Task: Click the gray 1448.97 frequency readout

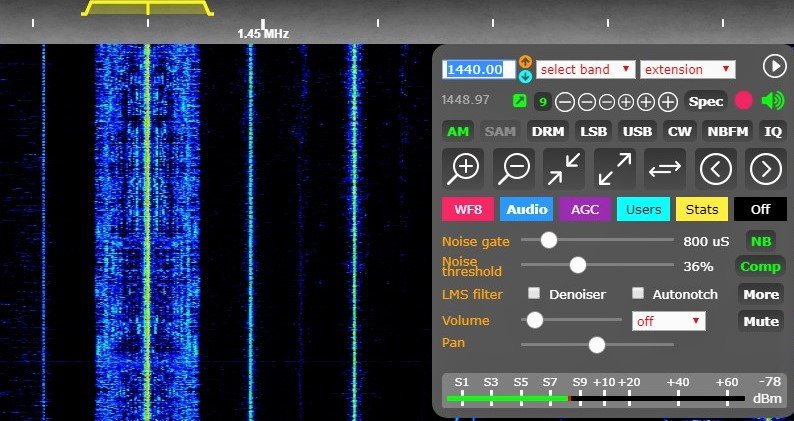Action: click(465, 100)
